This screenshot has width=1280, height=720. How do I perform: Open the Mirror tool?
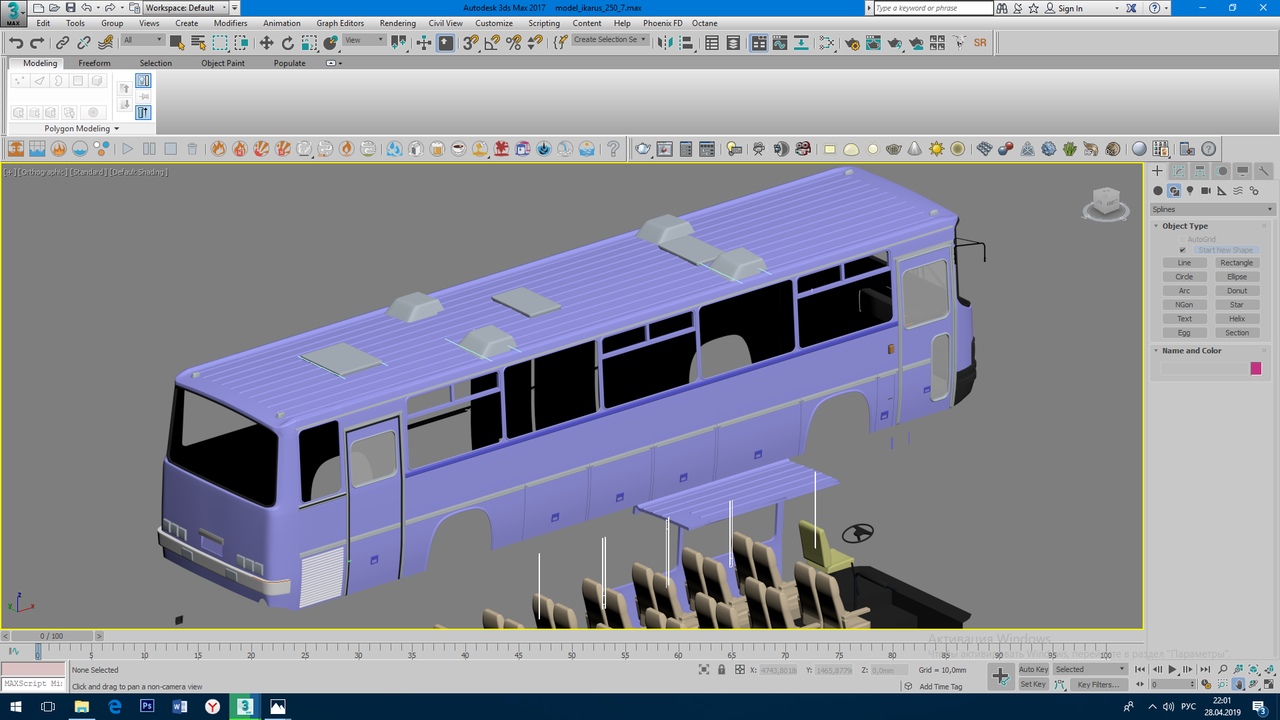coord(664,43)
